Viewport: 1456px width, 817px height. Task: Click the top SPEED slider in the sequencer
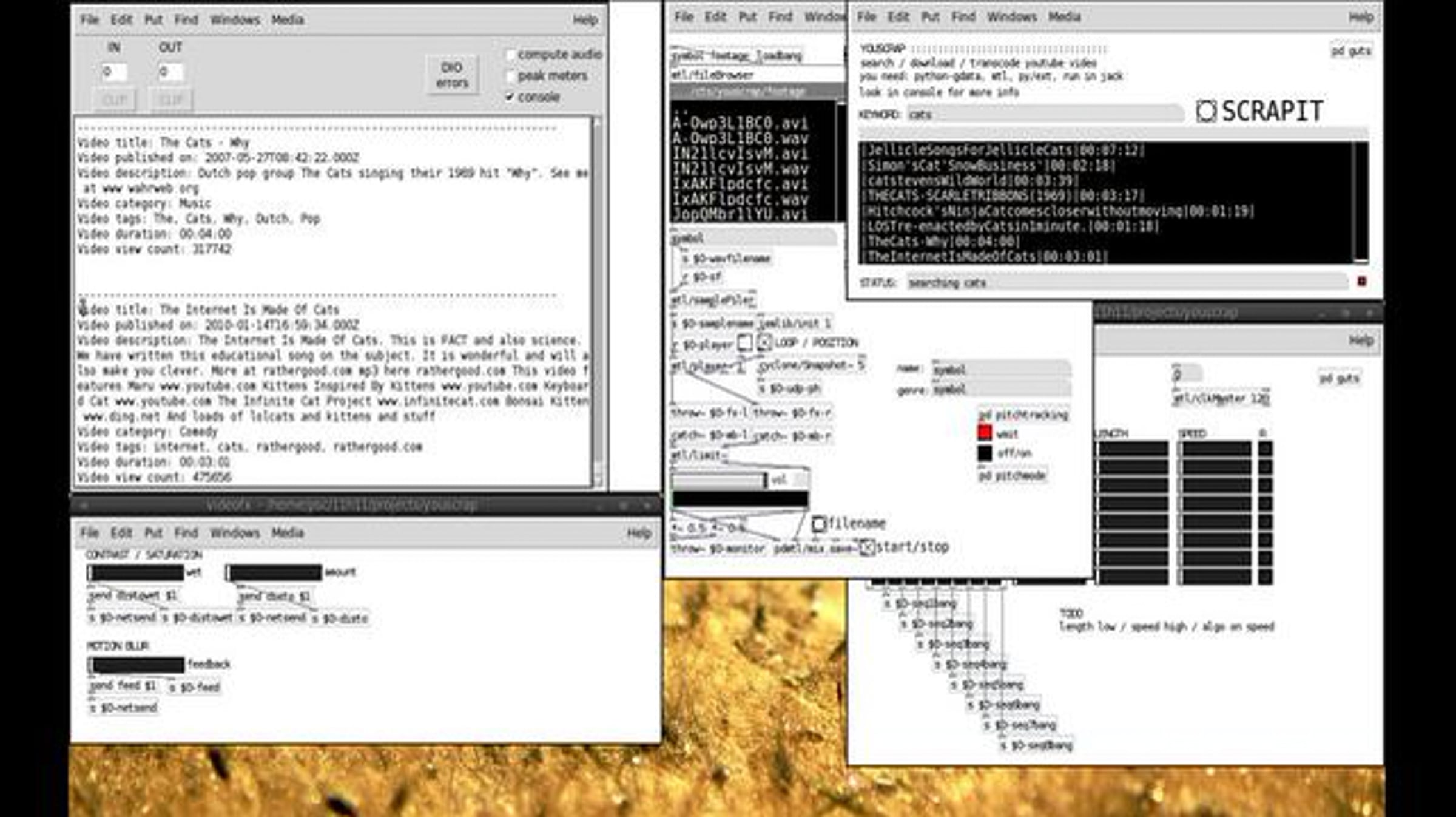pyautogui.click(x=1215, y=449)
